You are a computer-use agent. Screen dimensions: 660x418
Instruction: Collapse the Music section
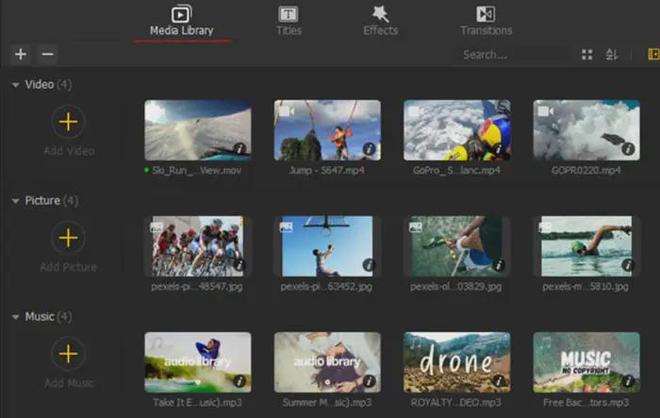pyautogui.click(x=15, y=317)
